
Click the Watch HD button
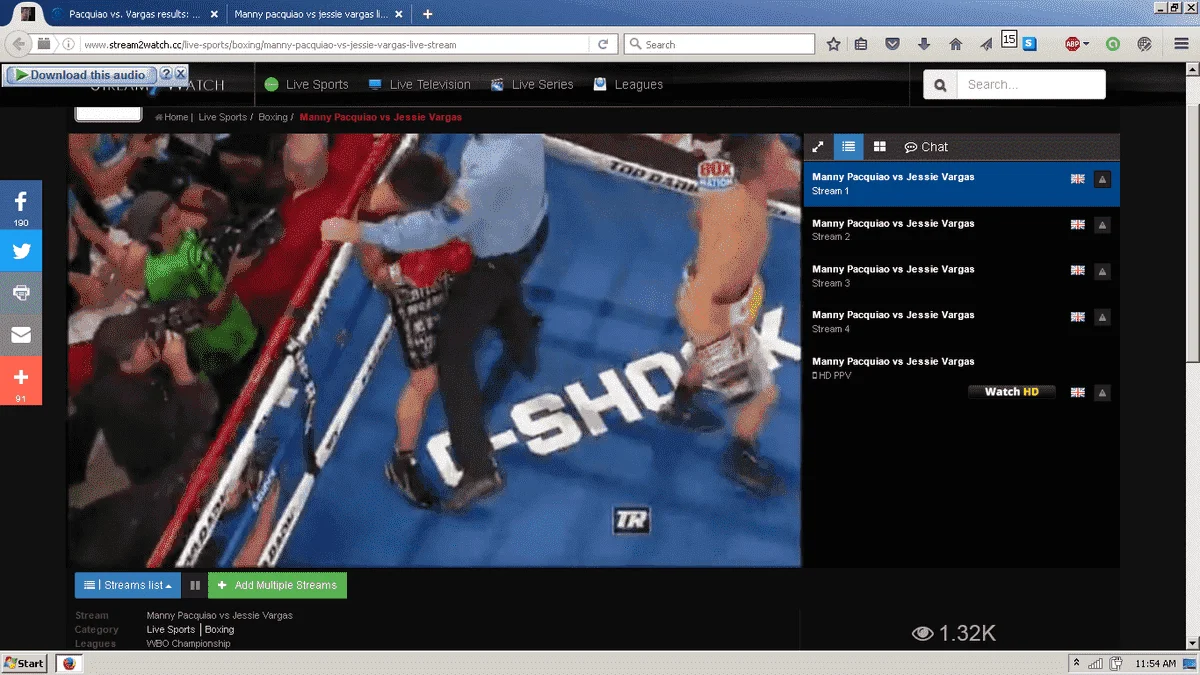coord(1011,392)
